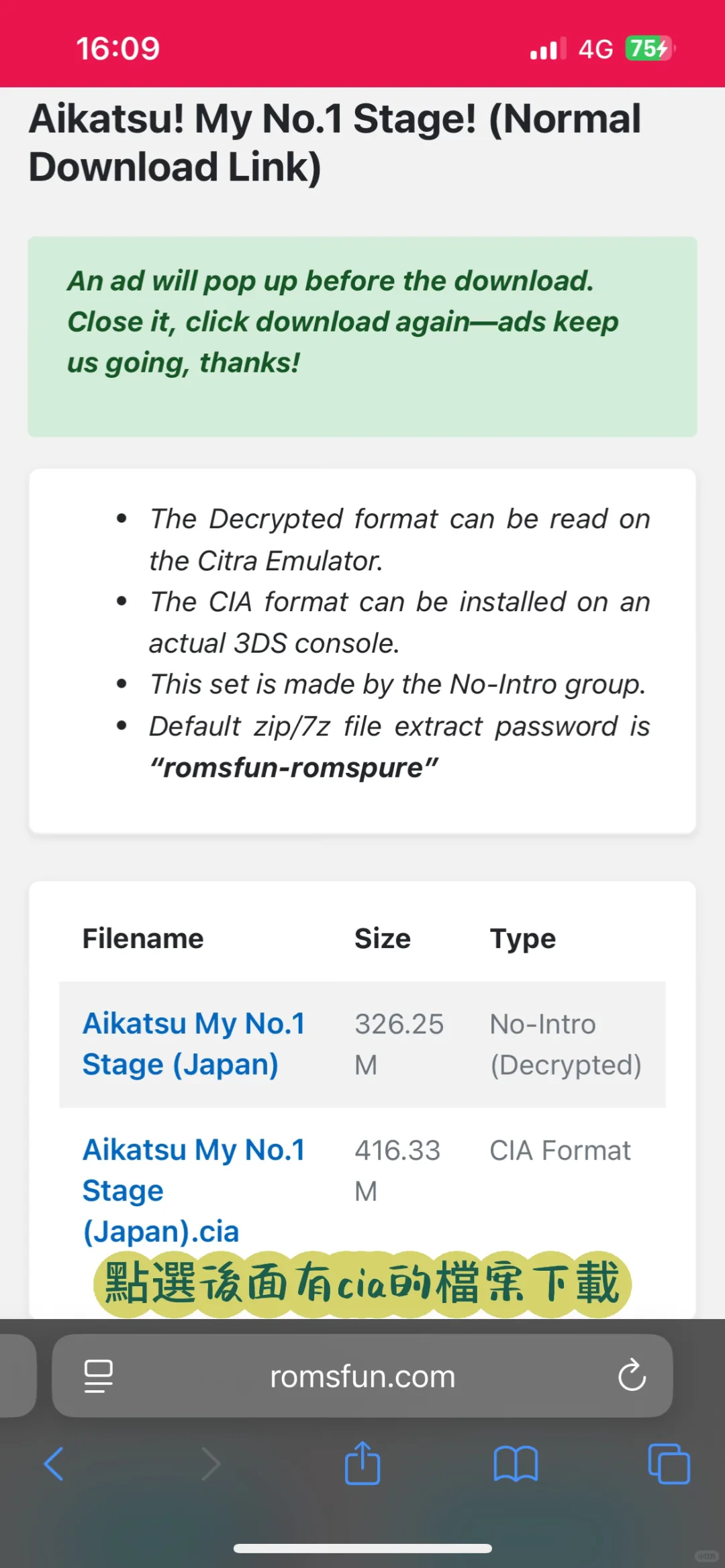Tap the No-Intro group bullet text

click(397, 684)
